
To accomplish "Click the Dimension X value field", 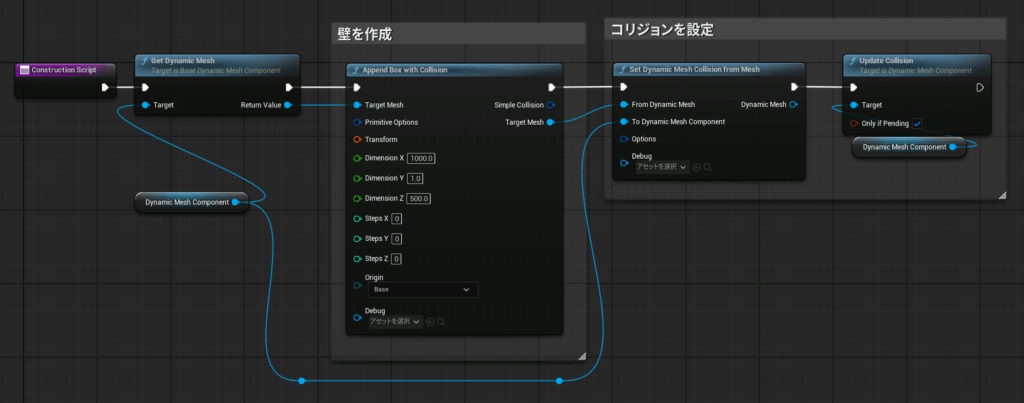I will 421,158.
